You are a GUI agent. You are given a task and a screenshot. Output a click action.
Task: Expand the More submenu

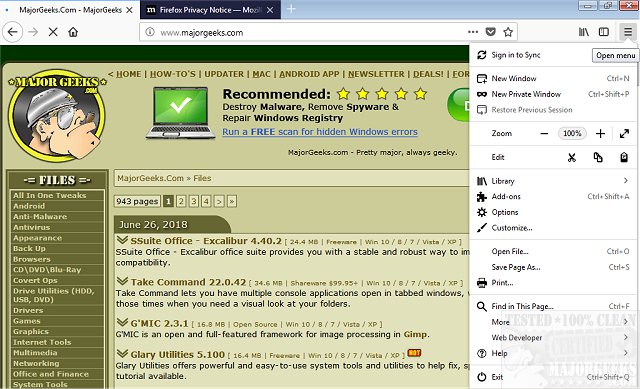click(553, 322)
